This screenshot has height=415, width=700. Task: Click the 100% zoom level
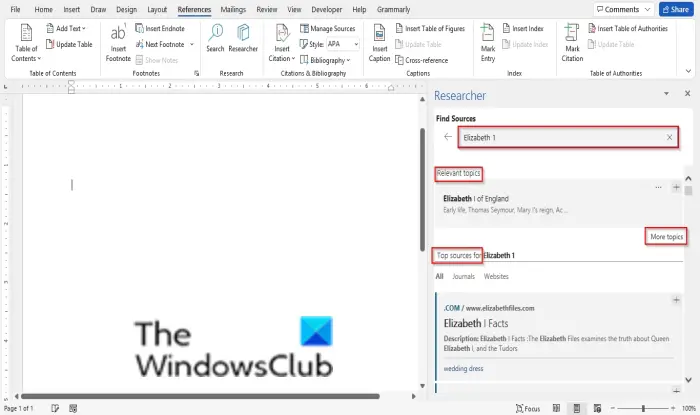click(688, 408)
